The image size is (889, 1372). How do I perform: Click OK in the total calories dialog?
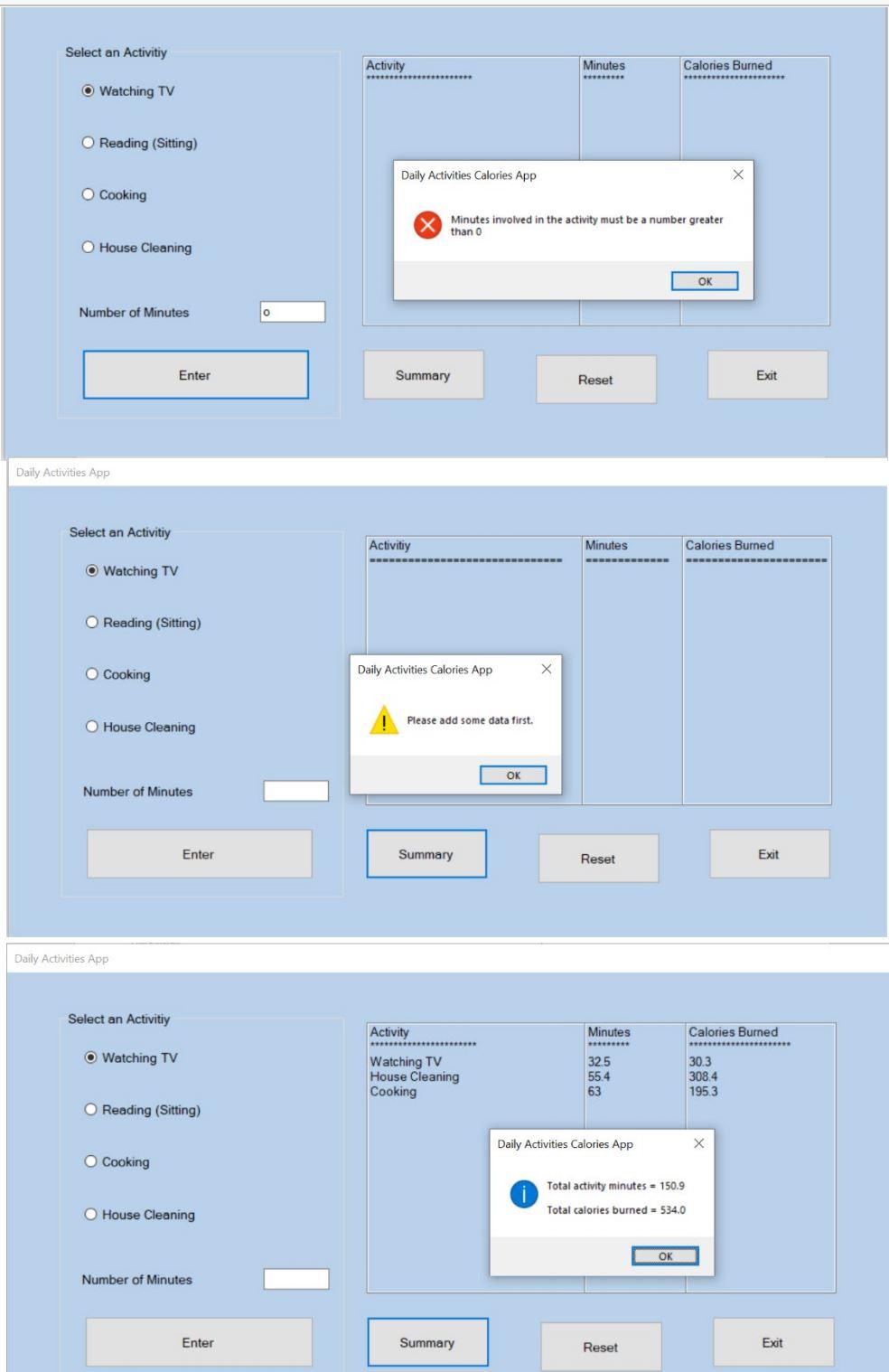pyautogui.click(x=665, y=1256)
